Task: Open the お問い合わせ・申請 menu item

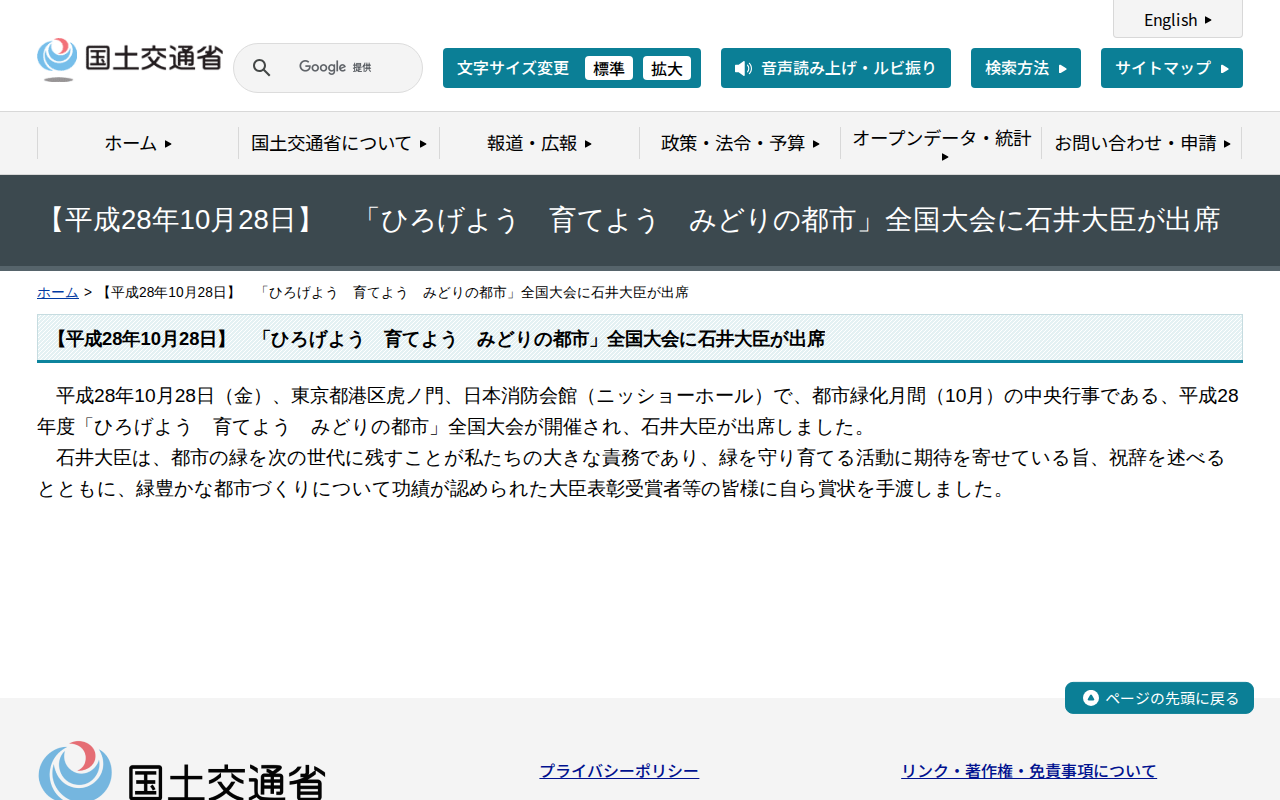Action: pos(1141,143)
